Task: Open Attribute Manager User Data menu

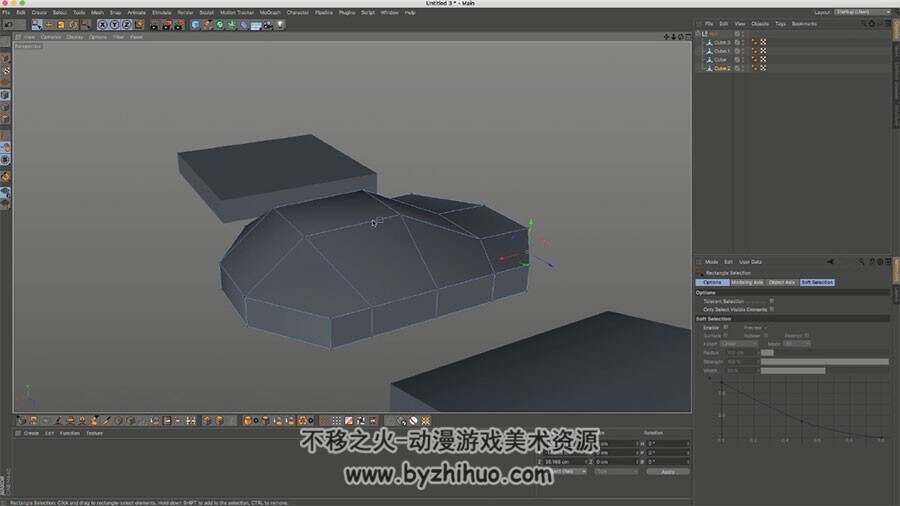Action: 750,262
